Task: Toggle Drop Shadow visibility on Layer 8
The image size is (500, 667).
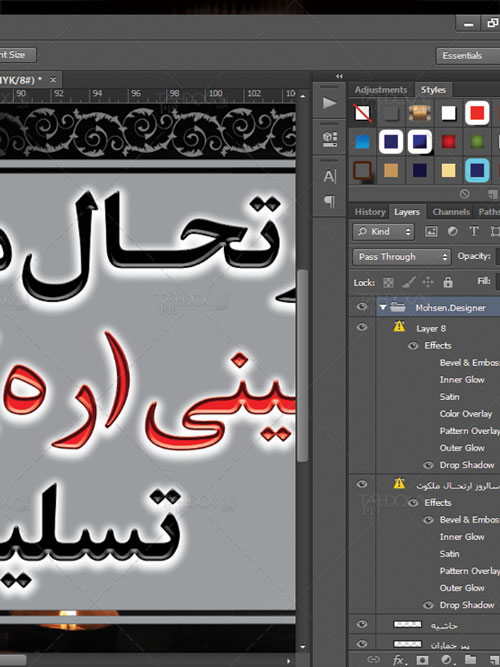Action: pos(428,465)
